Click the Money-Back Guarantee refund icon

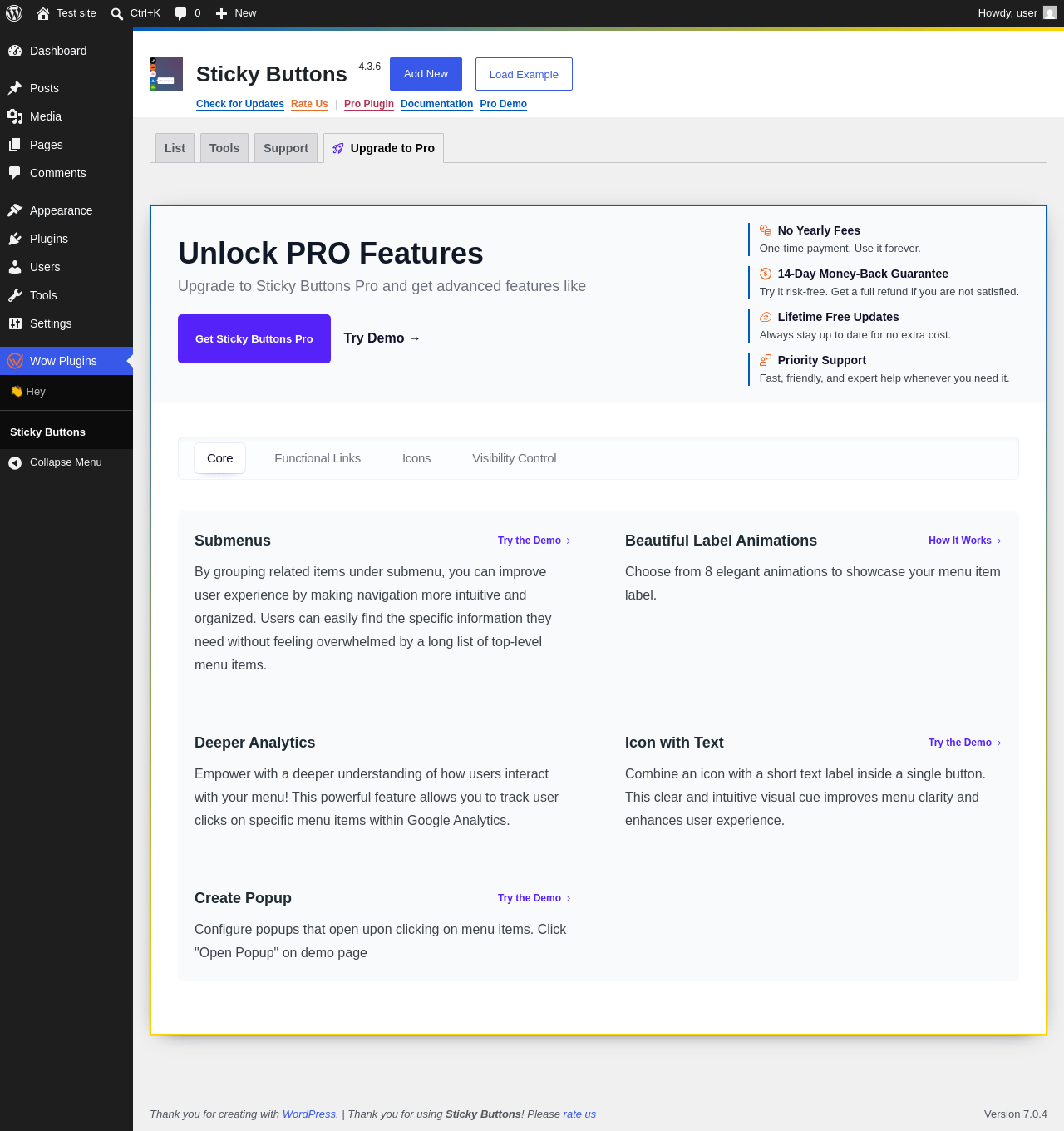(x=766, y=274)
